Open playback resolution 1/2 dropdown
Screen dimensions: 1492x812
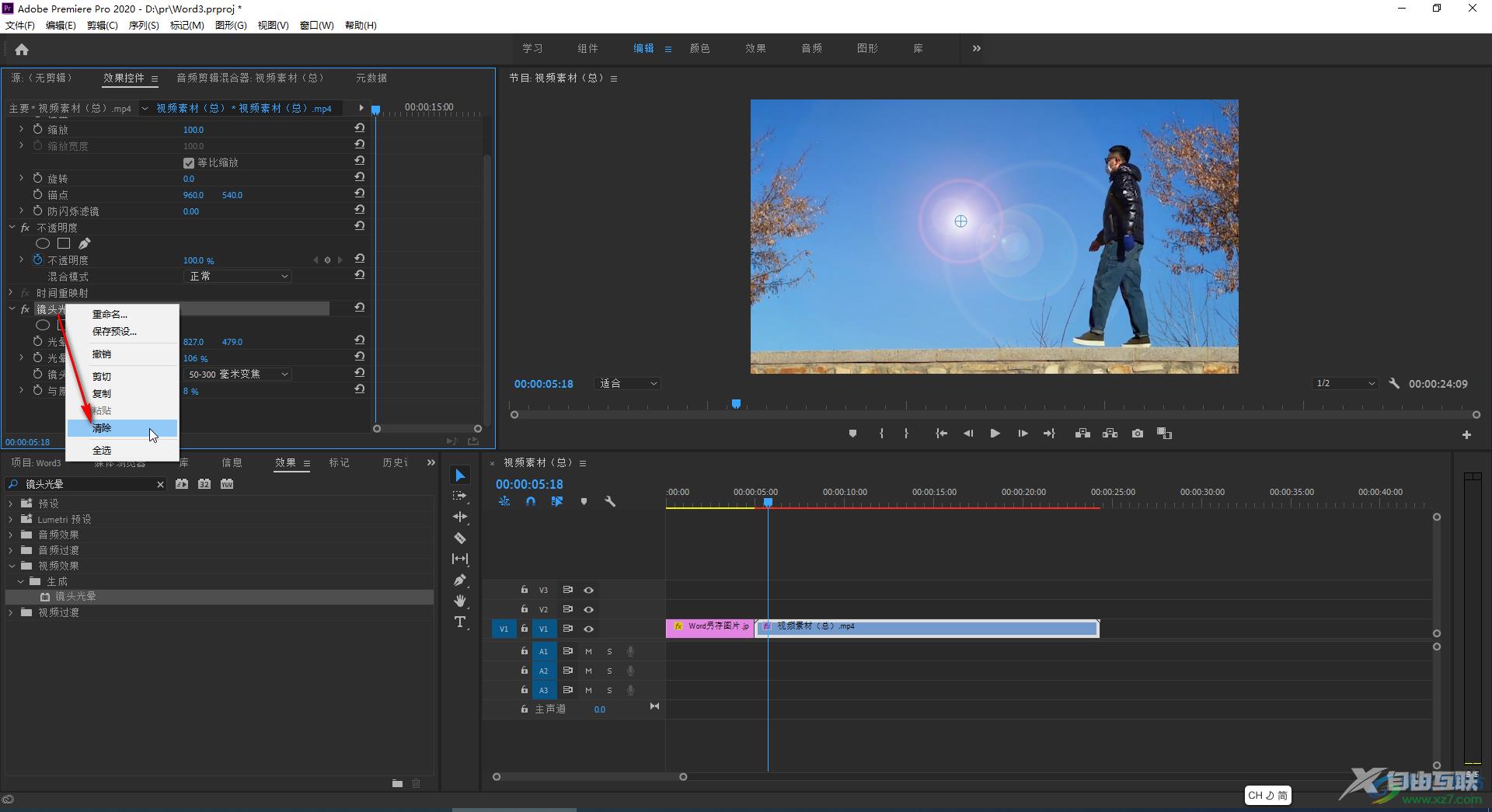[x=1345, y=383]
